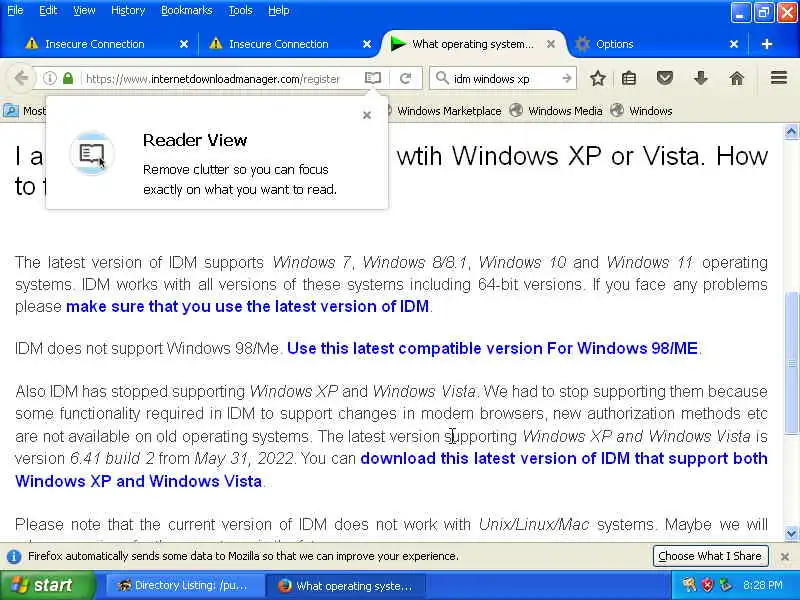Open the Bookmarks menu
The width and height of the screenshot is (800, 600).
pyautogui.click(x=186, y=10)
